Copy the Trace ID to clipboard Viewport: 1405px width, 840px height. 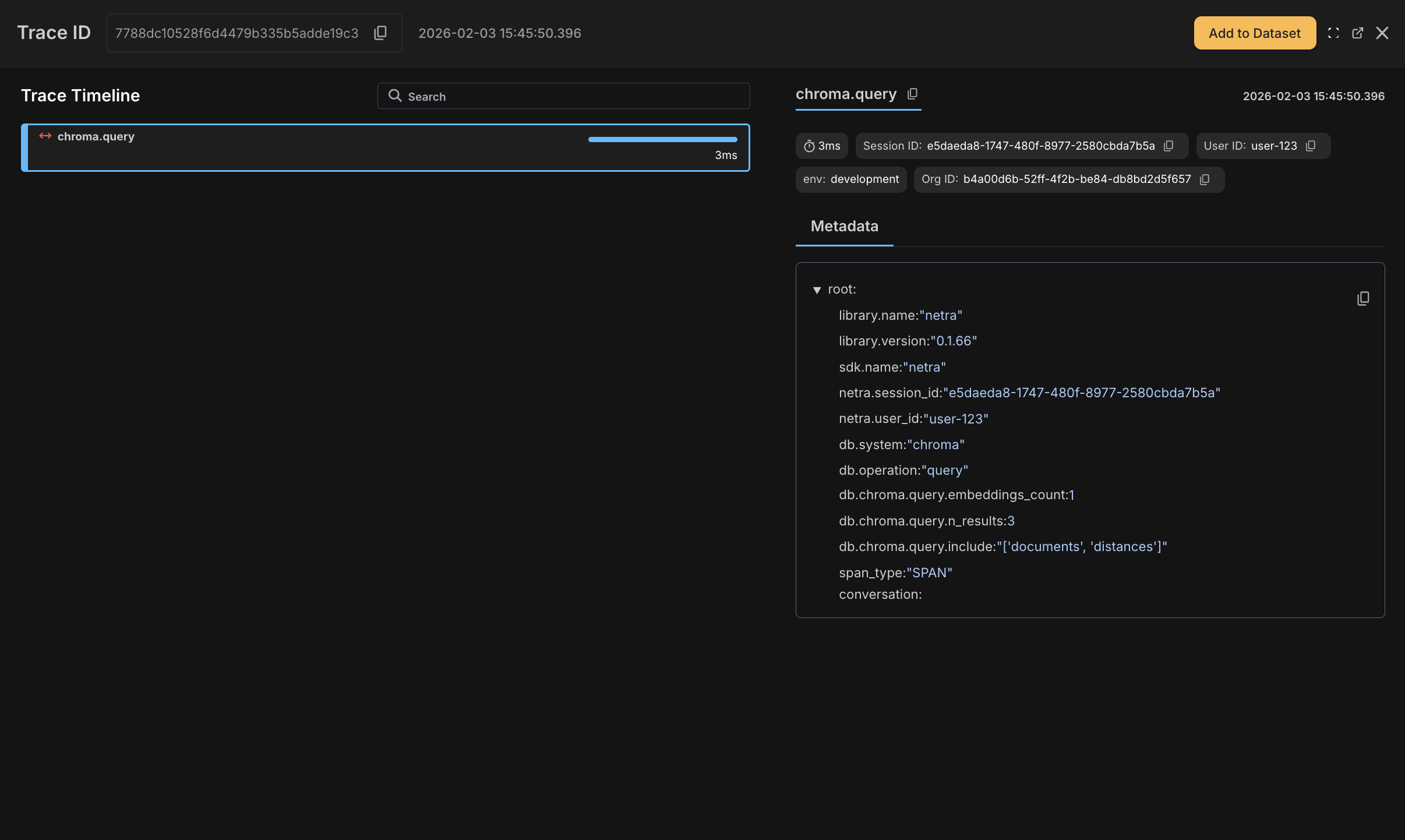pyautogui.click(x=380, y=33)
